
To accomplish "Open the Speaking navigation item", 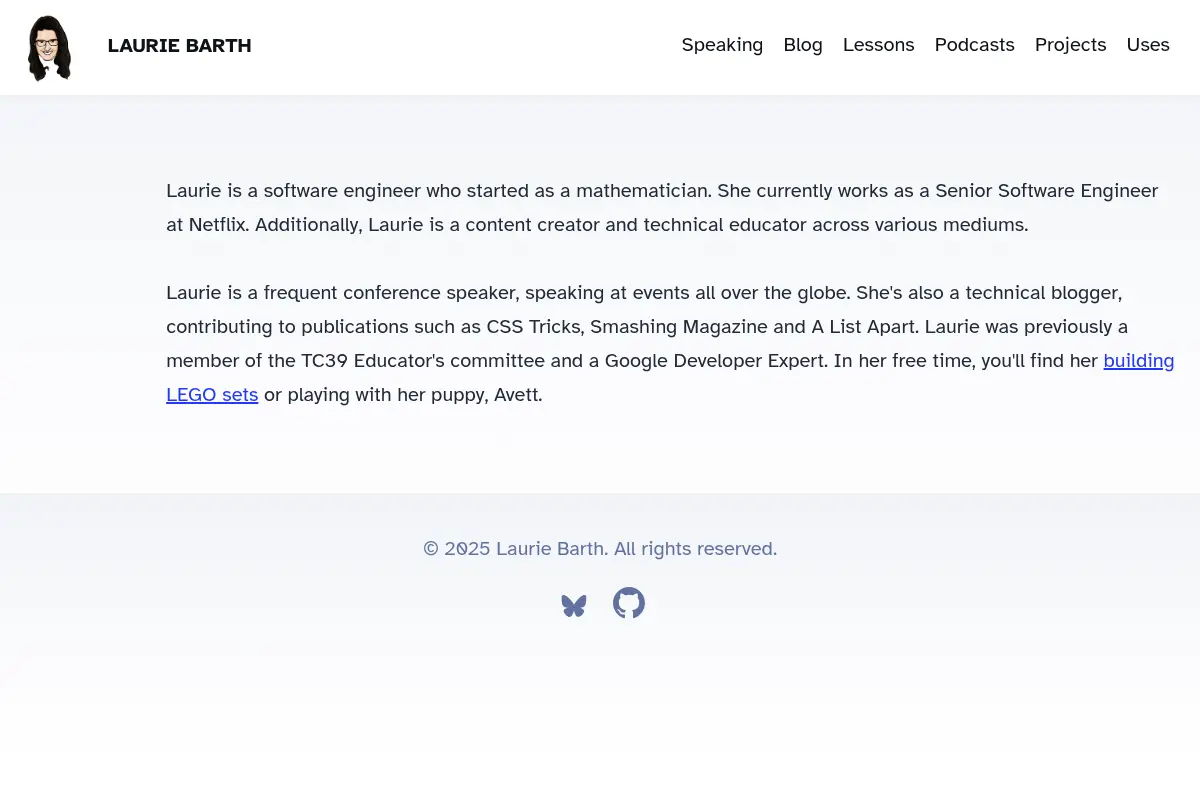I will click(722, 45).
